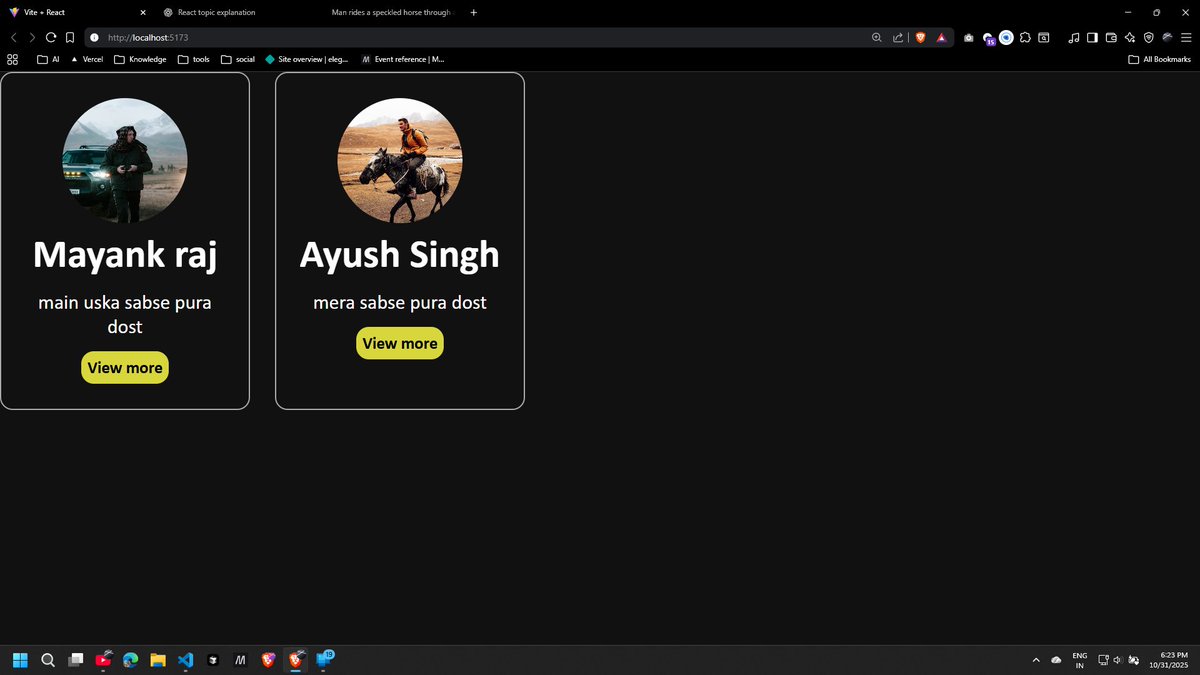Zoom the page via the magnifier icon
1200x675 pixels.
tap(877, 37)
